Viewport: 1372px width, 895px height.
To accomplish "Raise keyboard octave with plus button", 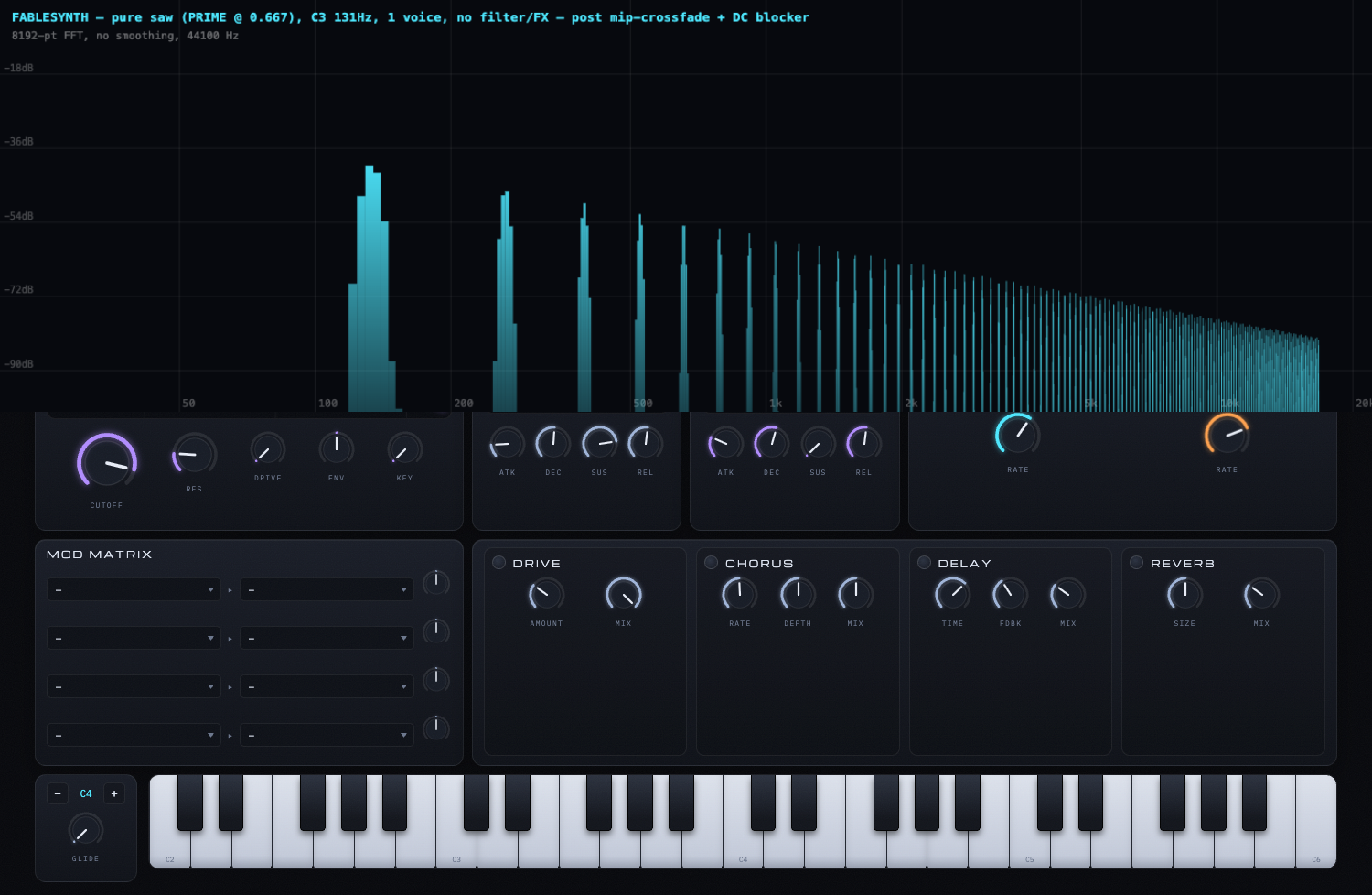I will click(x=114, y=793).
